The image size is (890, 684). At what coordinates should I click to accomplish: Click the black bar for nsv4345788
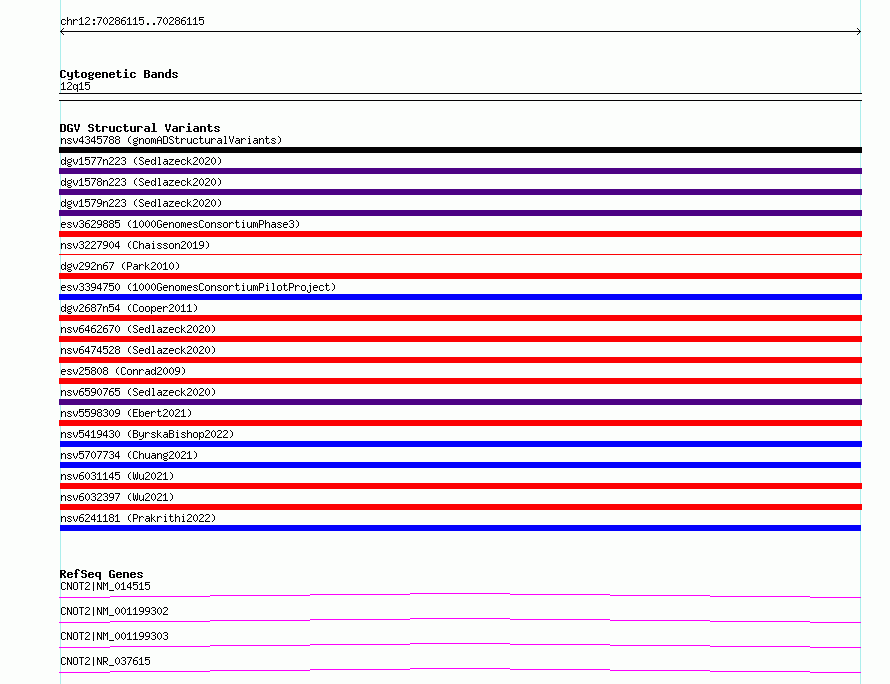460,150
